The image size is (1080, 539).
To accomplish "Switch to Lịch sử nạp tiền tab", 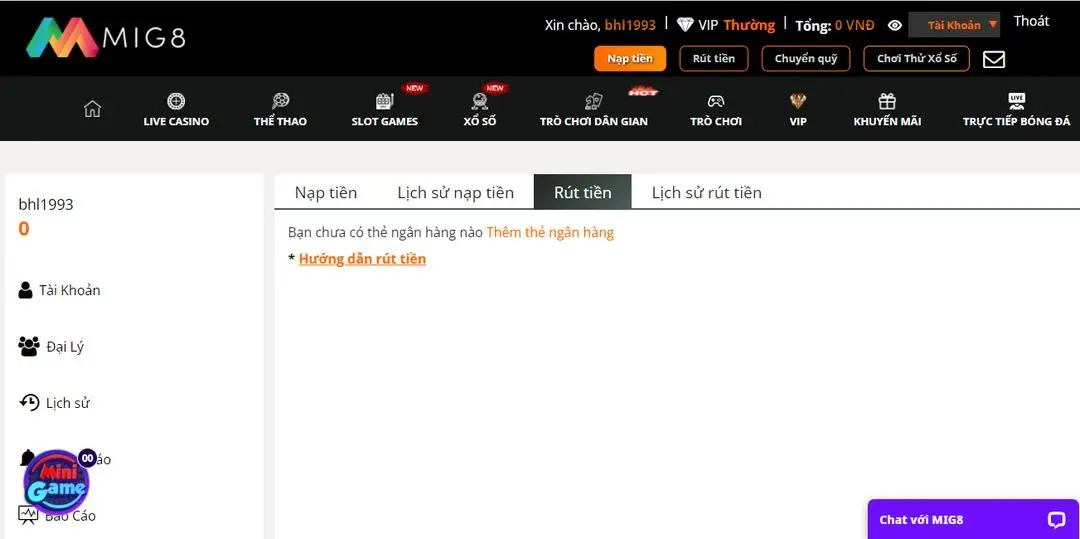I will tap(455, 193).
